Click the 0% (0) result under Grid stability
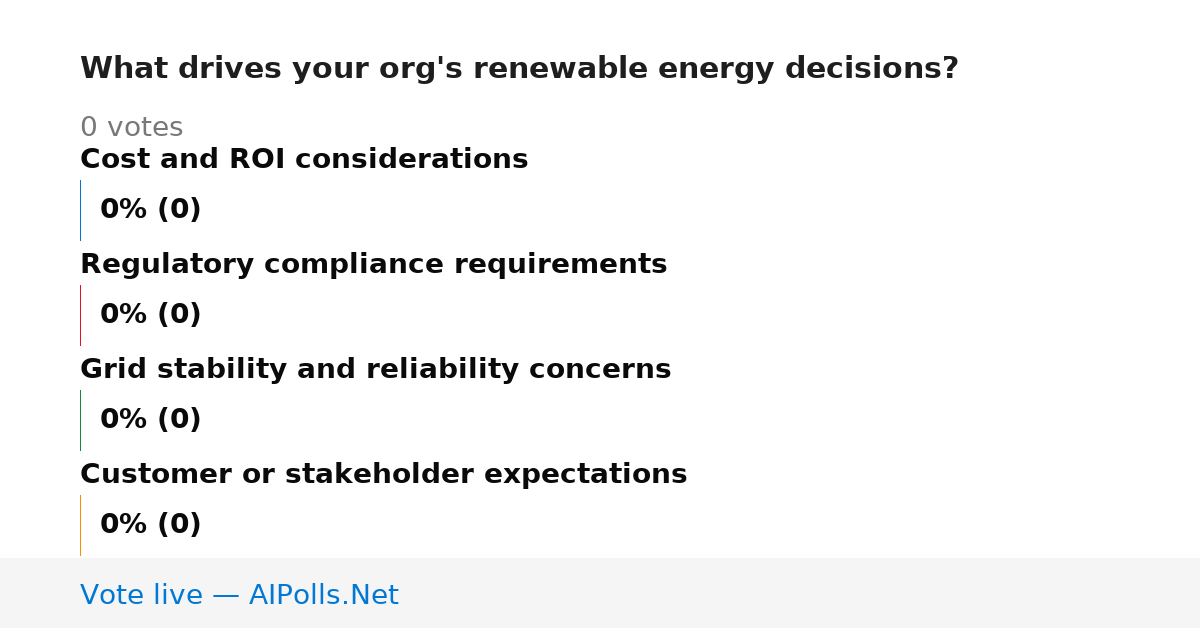Image resolution: width=1200 pixels, height=628 pixels. (x=150, y=420)
